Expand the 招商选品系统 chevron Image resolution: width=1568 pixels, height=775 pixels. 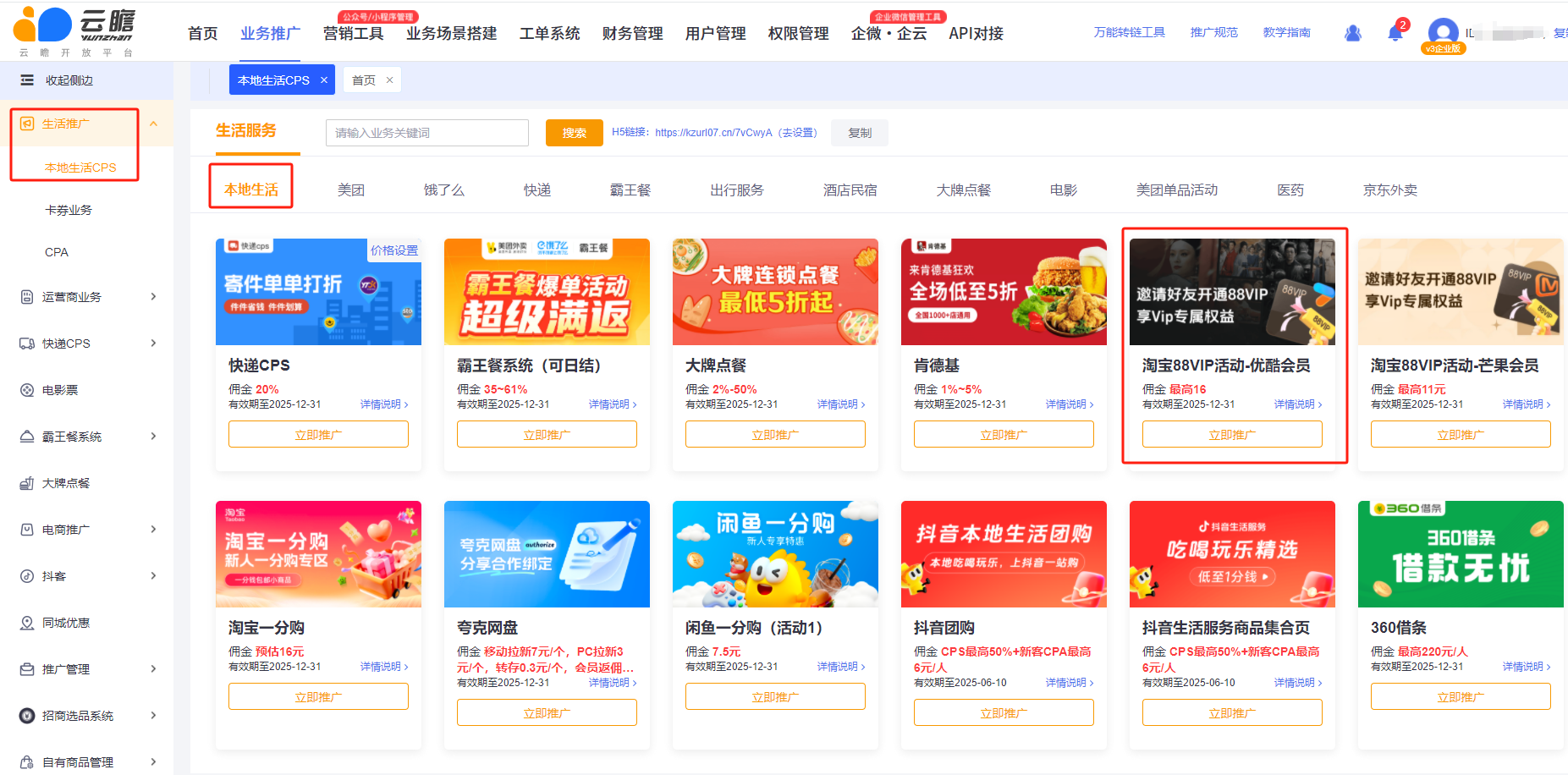click(x=153, y=716)
